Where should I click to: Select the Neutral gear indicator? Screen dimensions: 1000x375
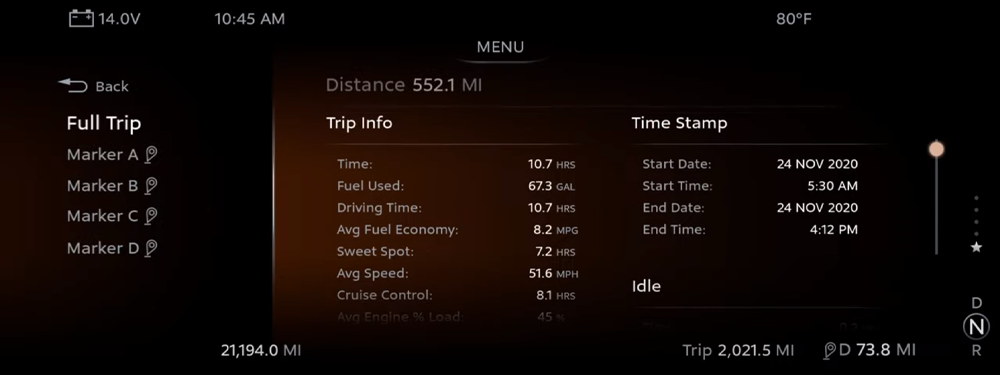point(976,327)
